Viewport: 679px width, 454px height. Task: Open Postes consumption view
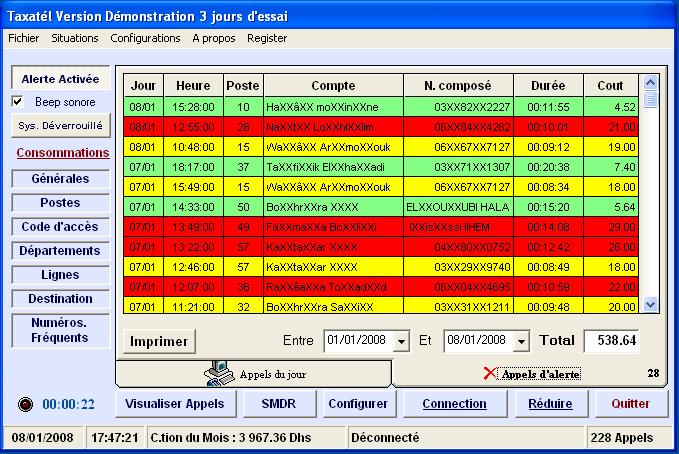[x=60, y=203]
